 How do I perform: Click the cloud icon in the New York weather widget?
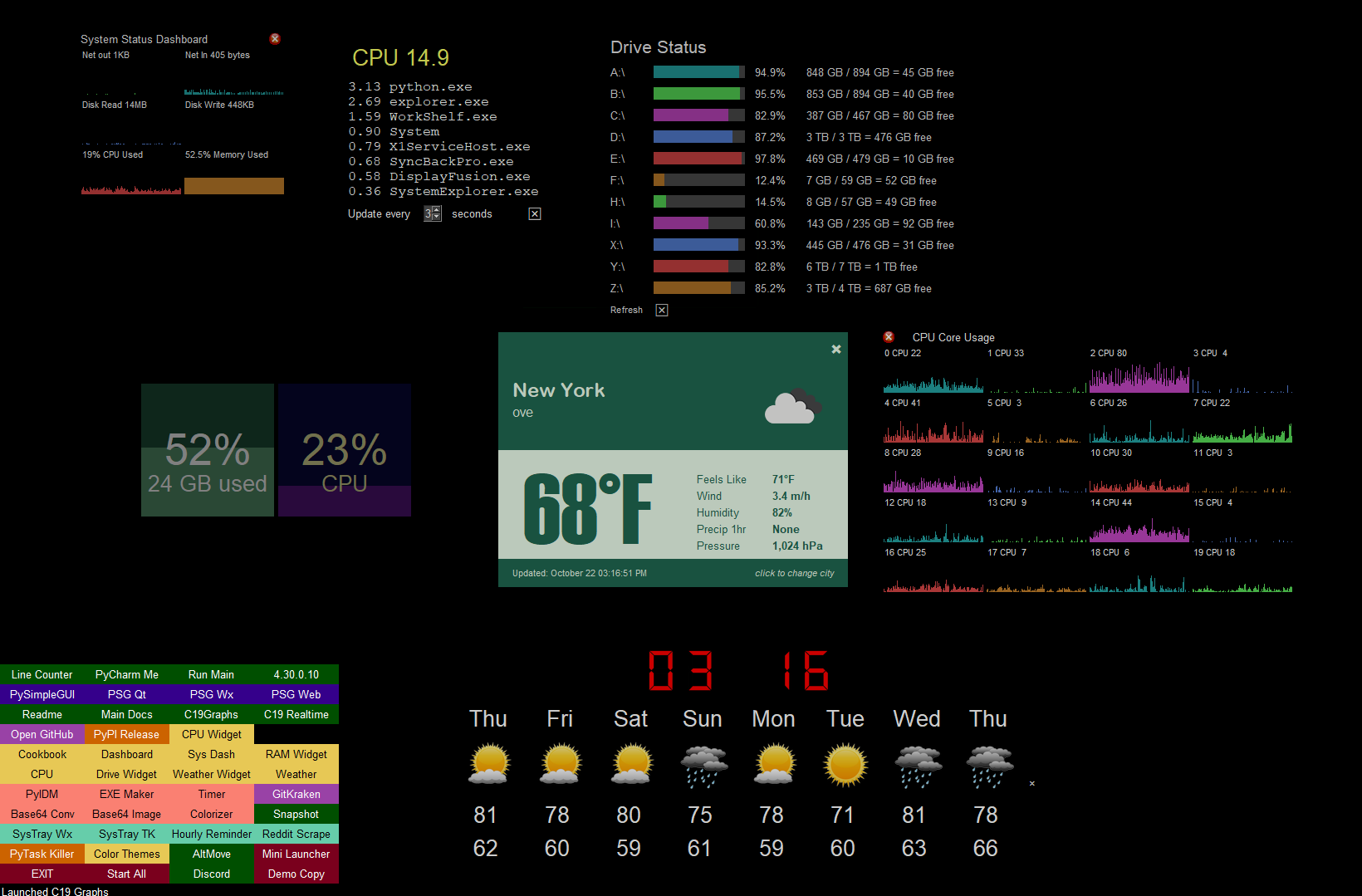coord(791,405)
